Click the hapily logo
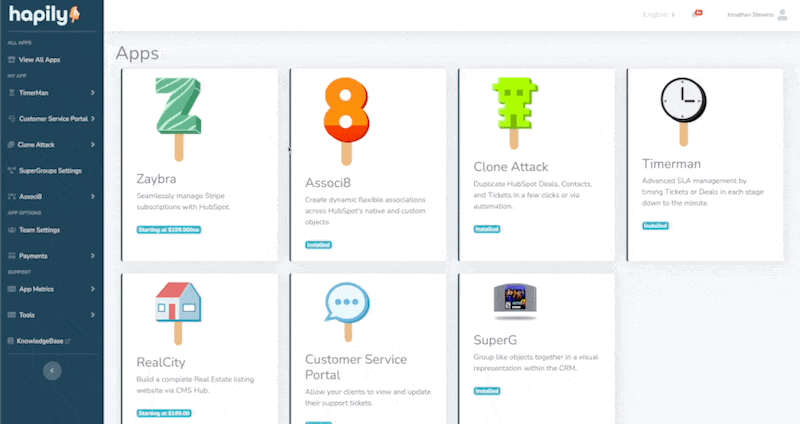Viewport: 800px width, 424px height. (x=44, y=15)
